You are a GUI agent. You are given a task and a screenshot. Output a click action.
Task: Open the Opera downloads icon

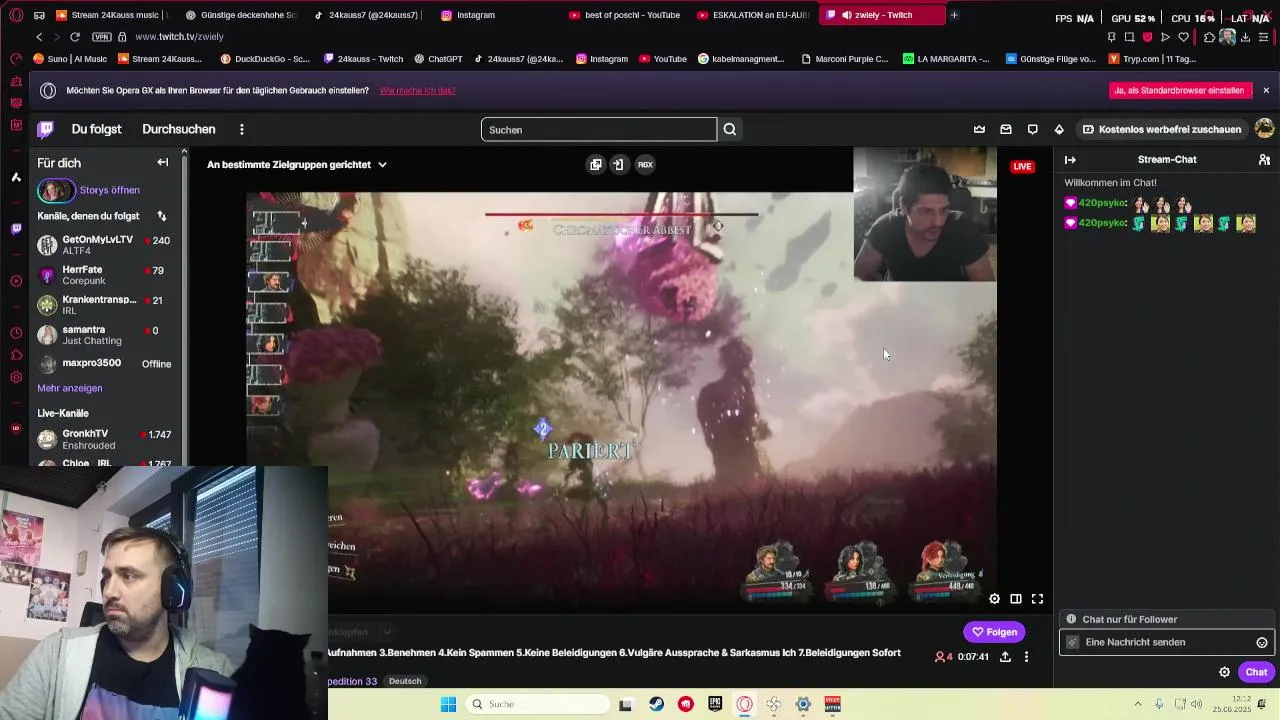[x=1247, y=37]
